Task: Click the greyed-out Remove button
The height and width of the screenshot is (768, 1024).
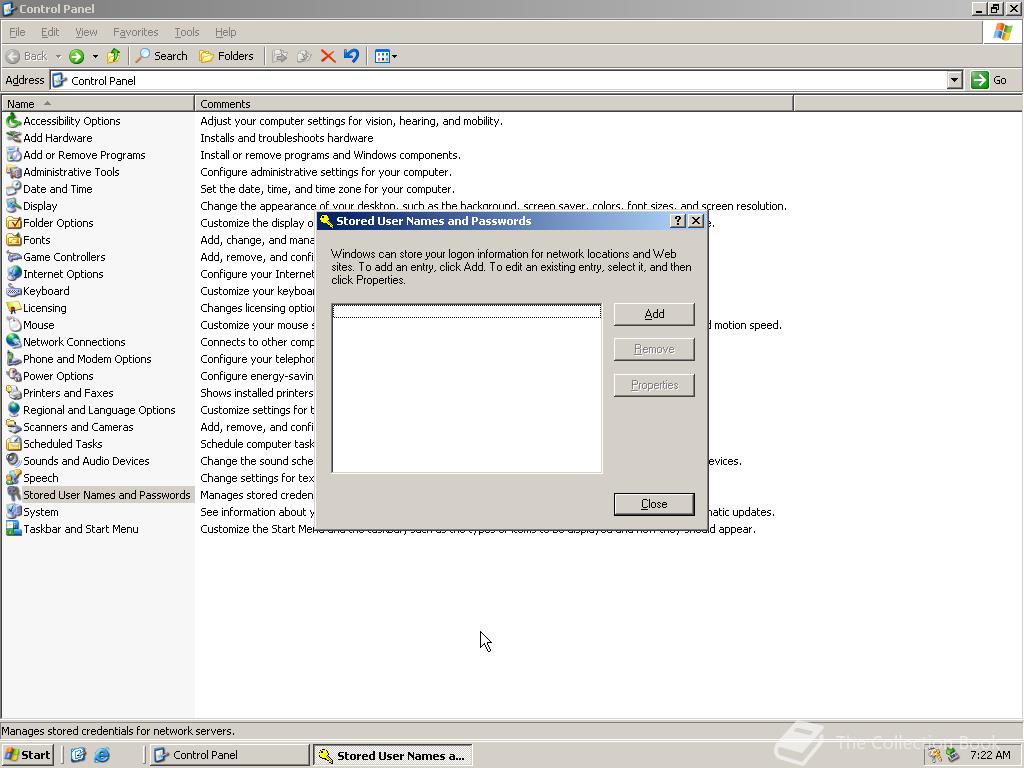Action: 654,349
